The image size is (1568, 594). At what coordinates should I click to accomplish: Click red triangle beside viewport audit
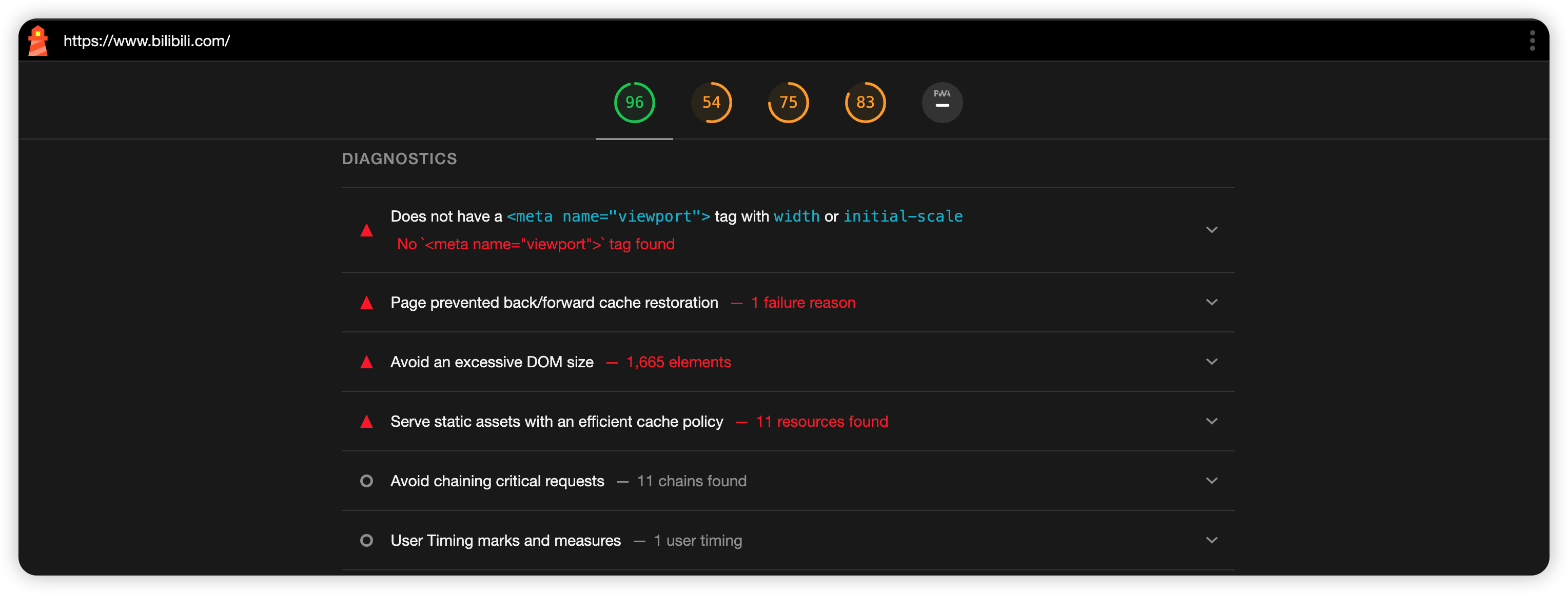[366, 231]
